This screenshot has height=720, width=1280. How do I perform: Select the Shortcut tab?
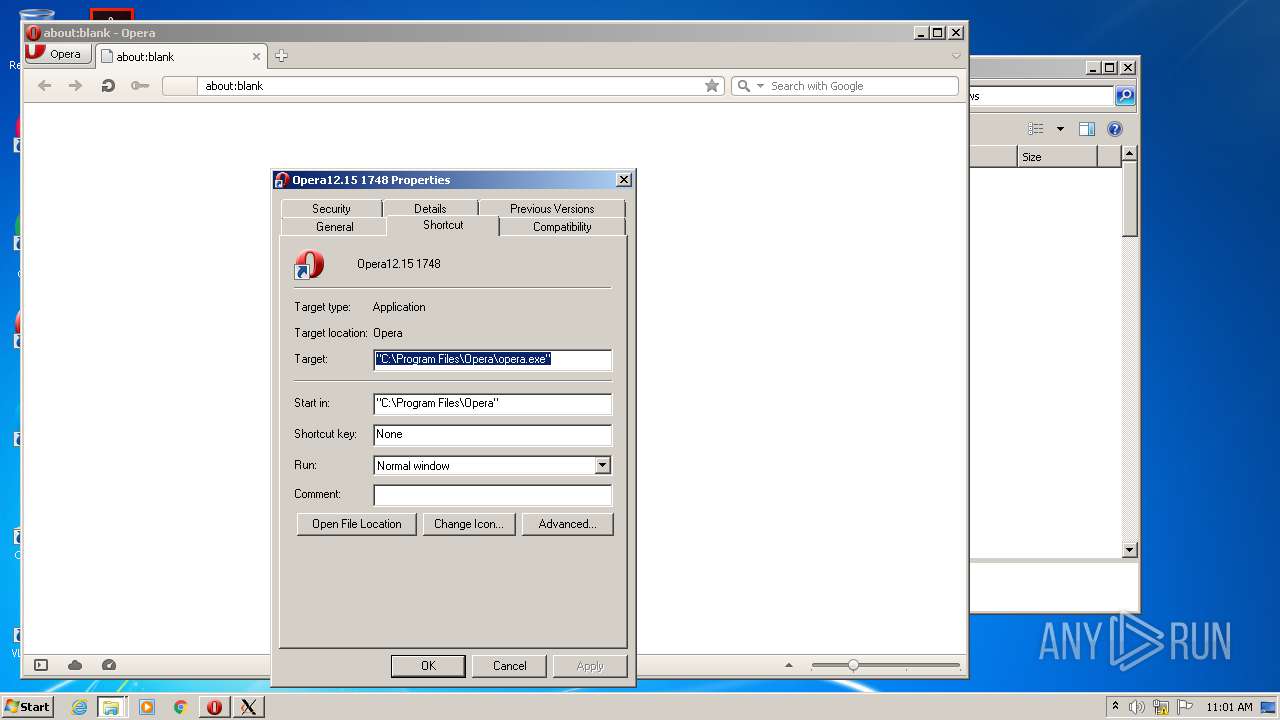[x=443, y=225]
